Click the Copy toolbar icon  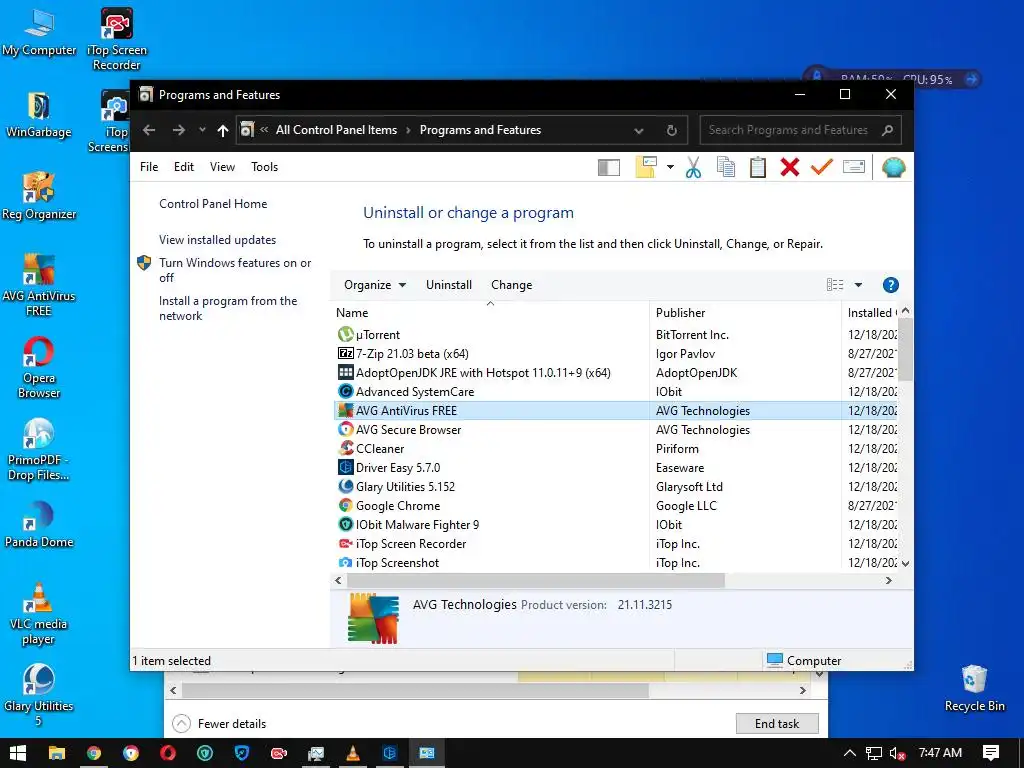[726, 167]
